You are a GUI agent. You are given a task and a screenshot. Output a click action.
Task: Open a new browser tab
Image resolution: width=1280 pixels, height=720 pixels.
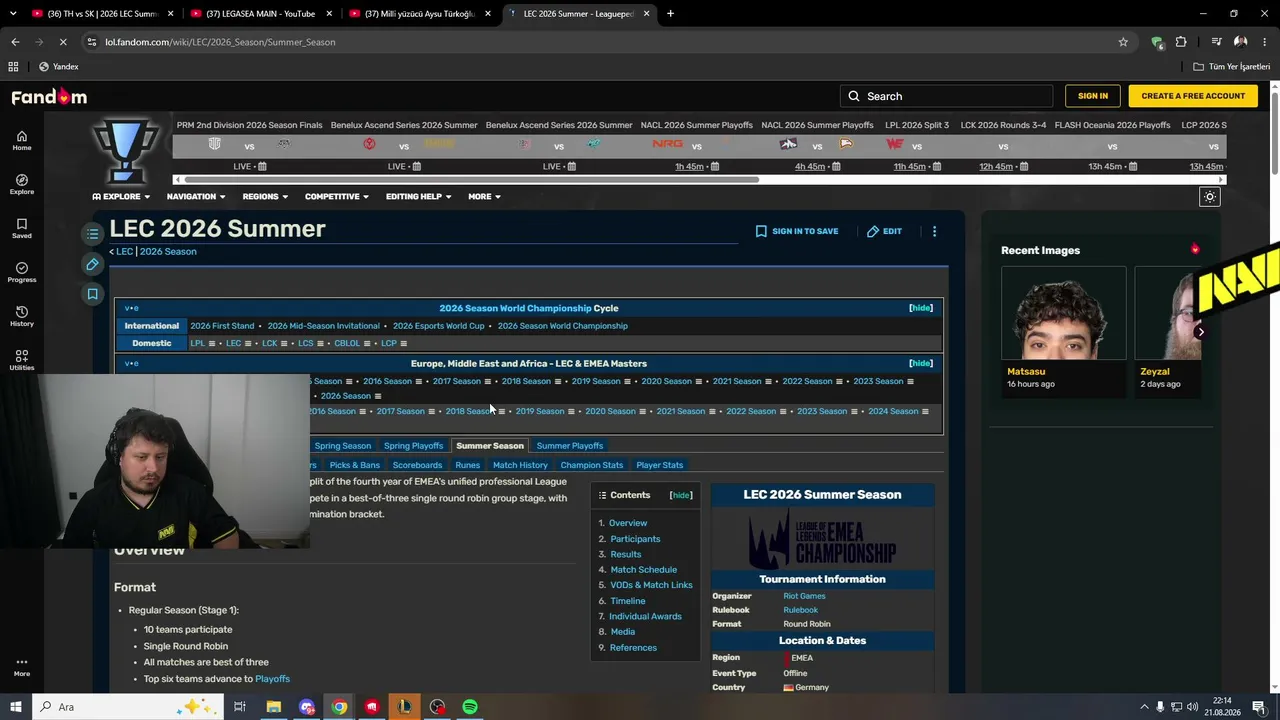pyautogui.click(x=670, y=14)
